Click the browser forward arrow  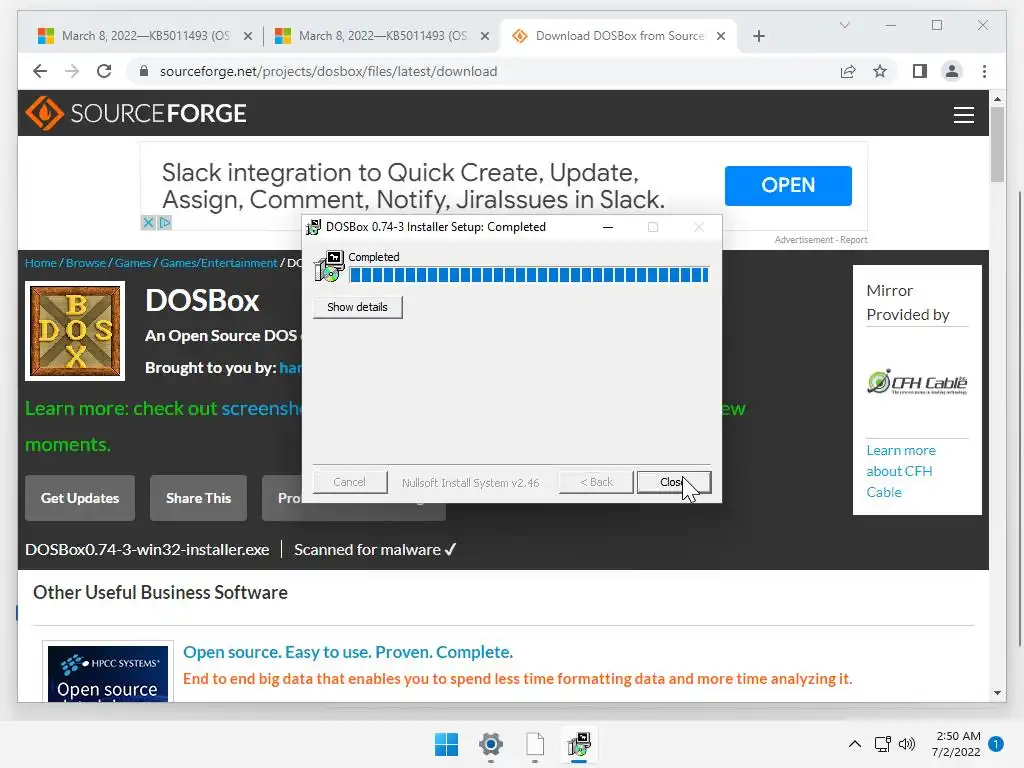pyautogui.click(x=72, y=71)
